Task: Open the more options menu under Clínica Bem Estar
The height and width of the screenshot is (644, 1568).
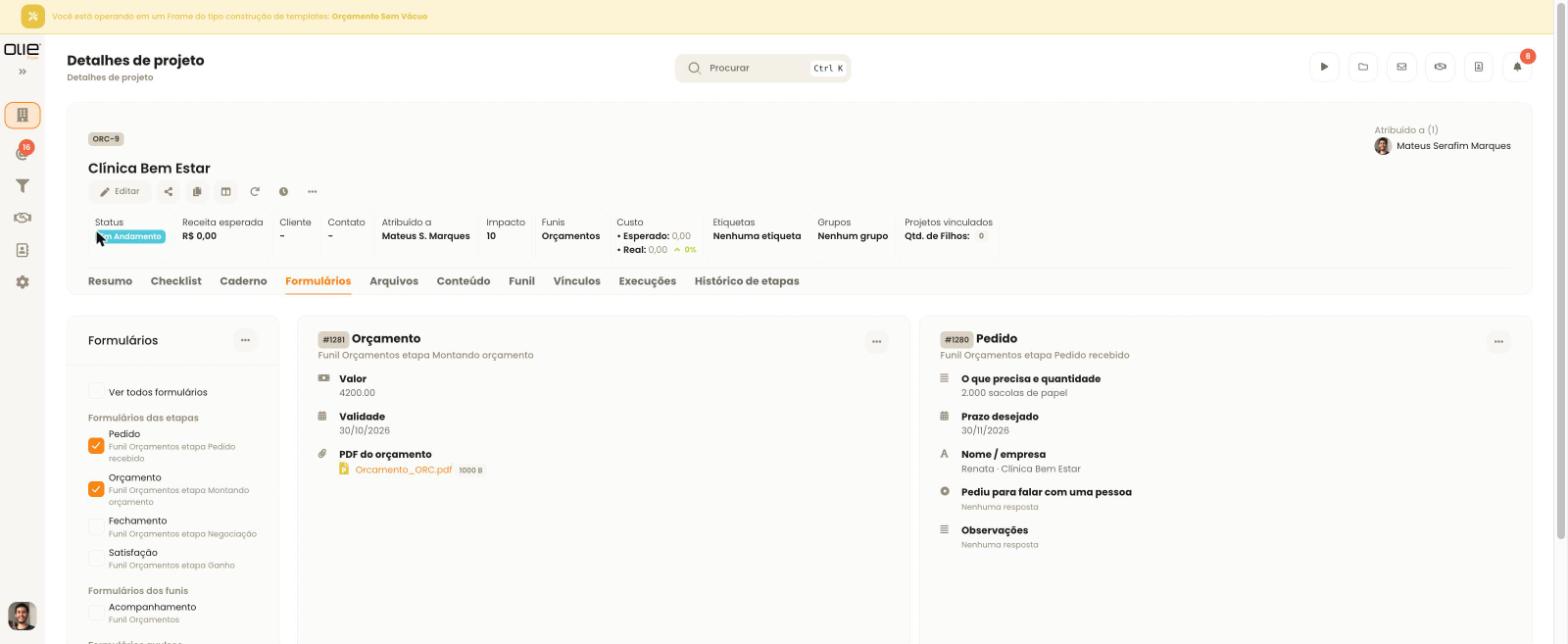Action: coord(312,192)
